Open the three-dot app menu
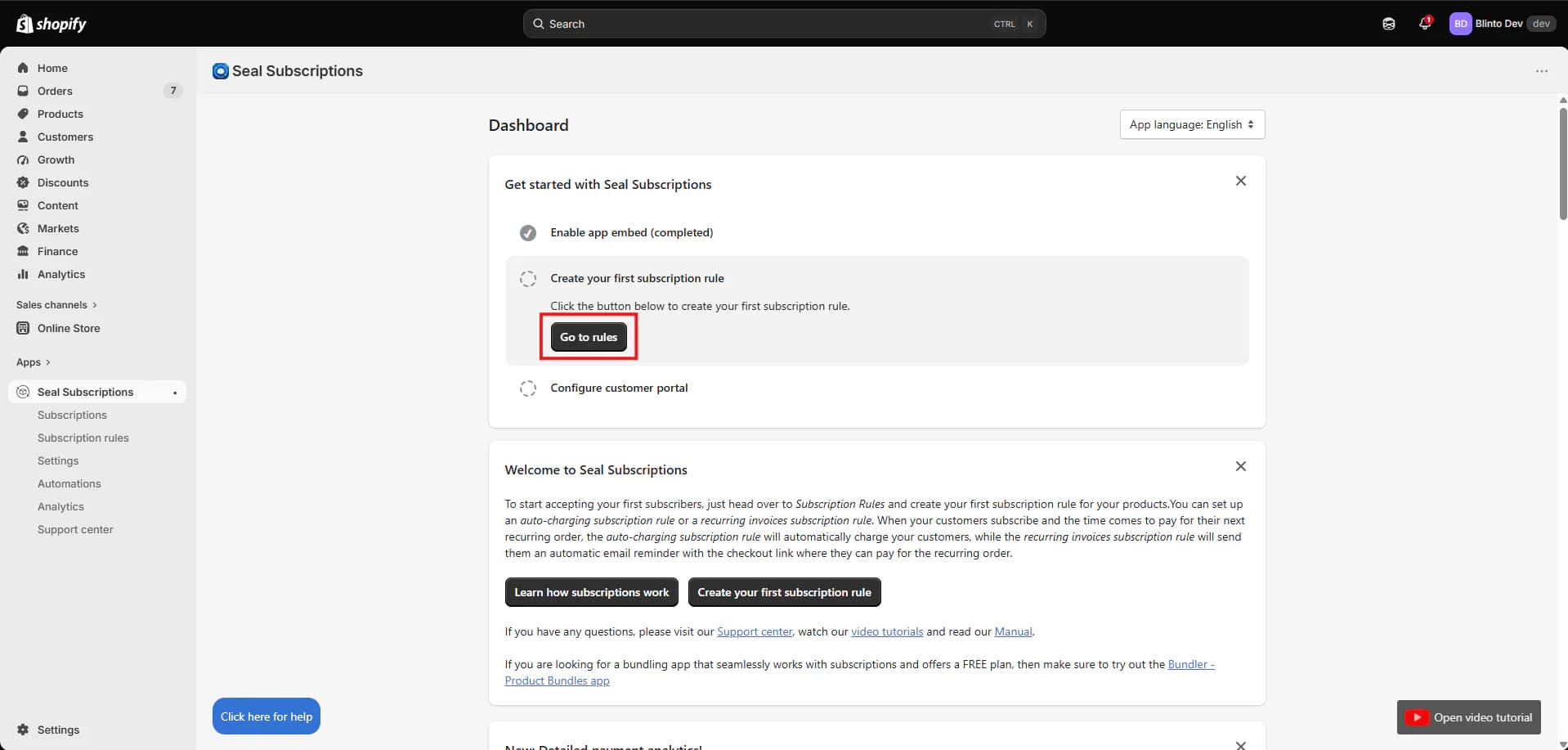Viewport: 1568px width, 750px height. pyautogui.click(x=1542, y=71)
